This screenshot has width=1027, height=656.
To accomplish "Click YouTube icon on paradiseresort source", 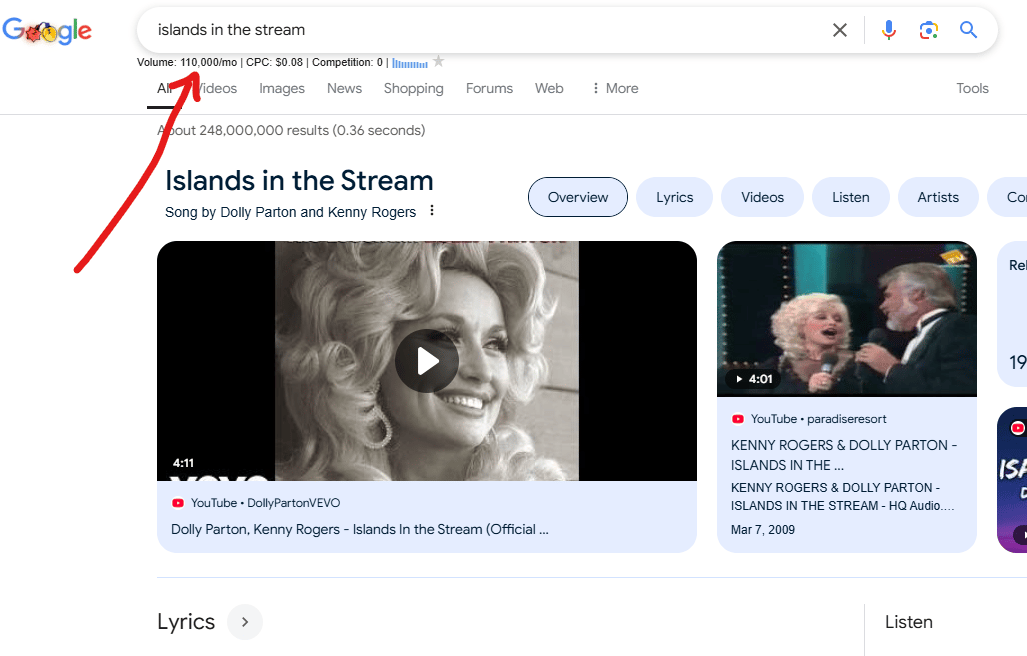I will point(738,419).
